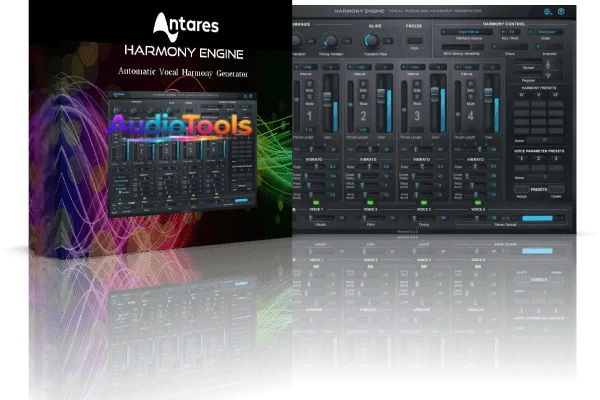Click the Voice 3 Pan slider
The image size is (600, 400).
421,149
